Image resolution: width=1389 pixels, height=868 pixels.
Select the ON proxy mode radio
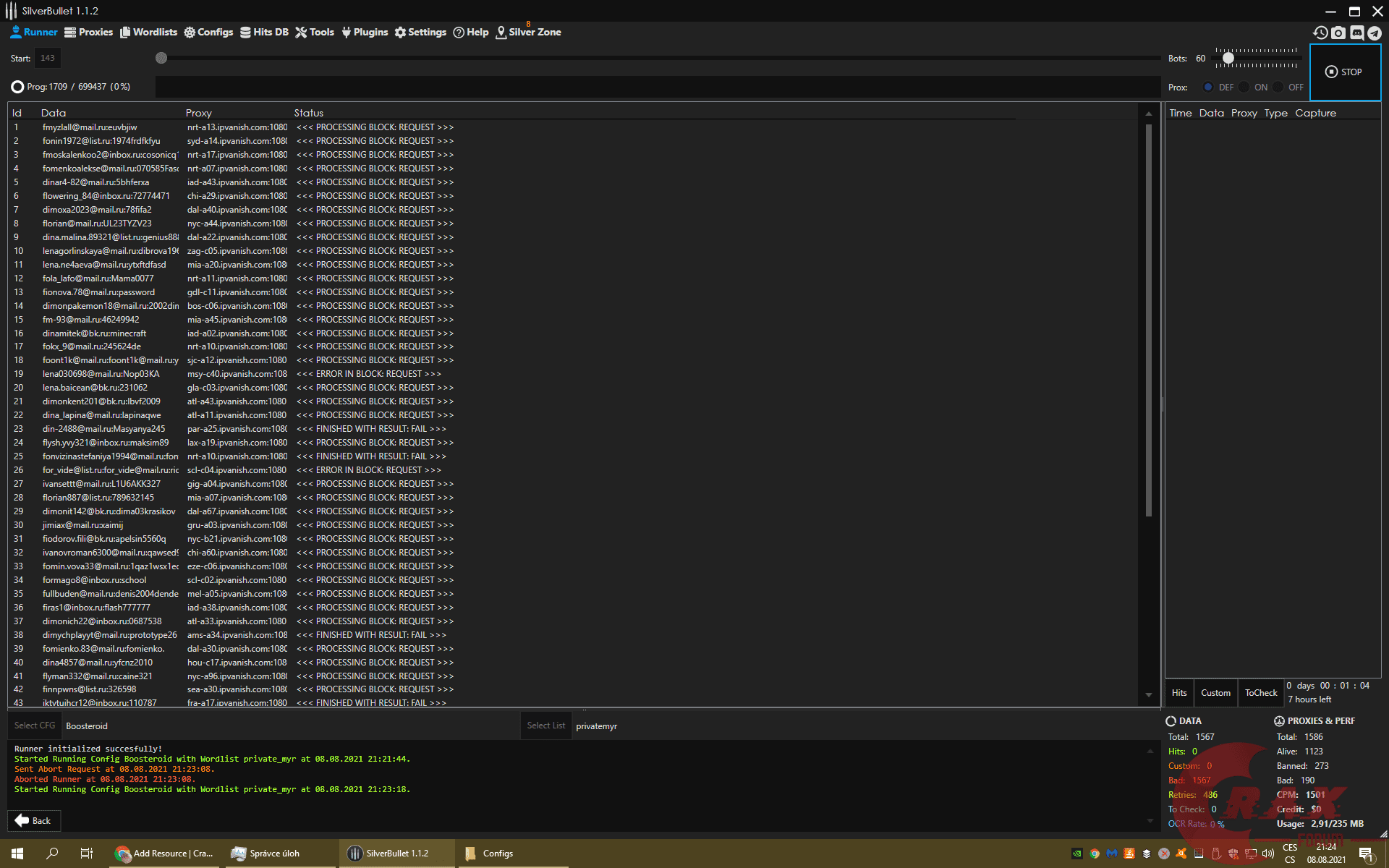1244,87
